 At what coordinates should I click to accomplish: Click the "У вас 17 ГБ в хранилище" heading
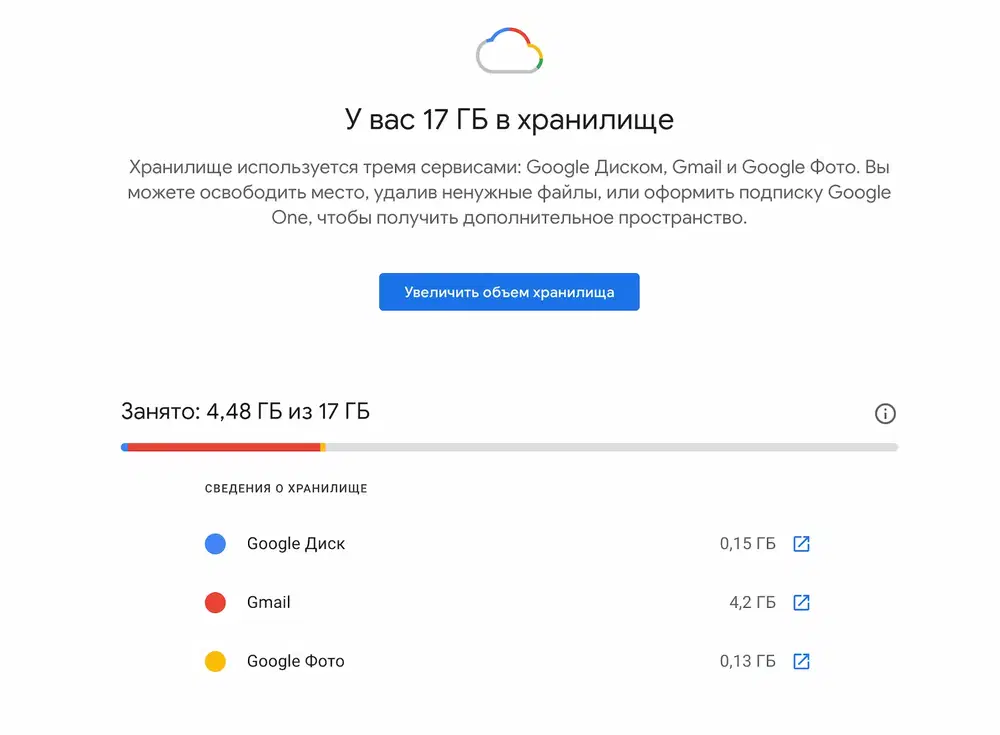click(x=509, y=120)
